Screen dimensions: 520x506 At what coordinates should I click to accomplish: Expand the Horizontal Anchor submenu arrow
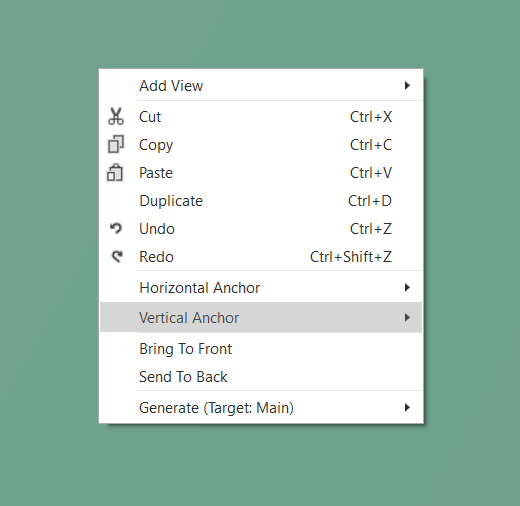(x=407, y=287)
